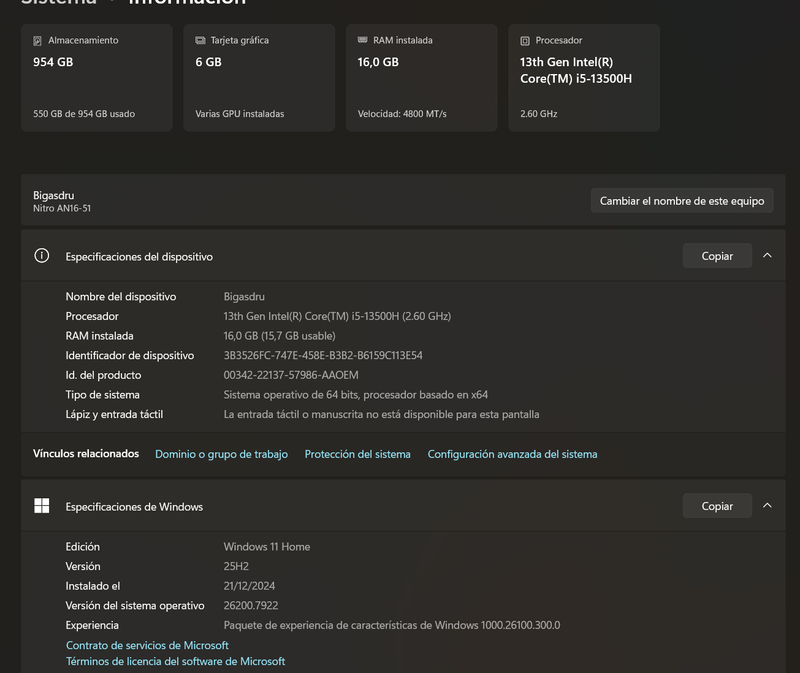800x673 pixels.
Task: Select the Tipo de sistema 64 bits value
Action: click(x=356, y=395)
